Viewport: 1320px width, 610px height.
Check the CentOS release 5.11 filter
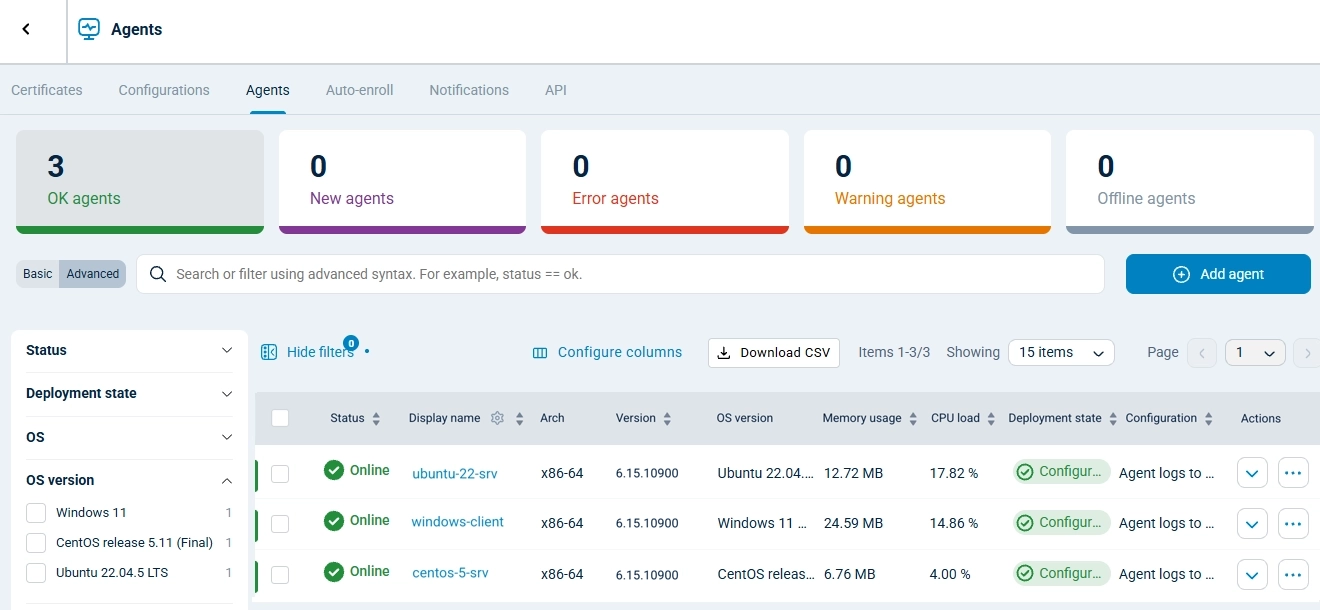click(36, 543)
